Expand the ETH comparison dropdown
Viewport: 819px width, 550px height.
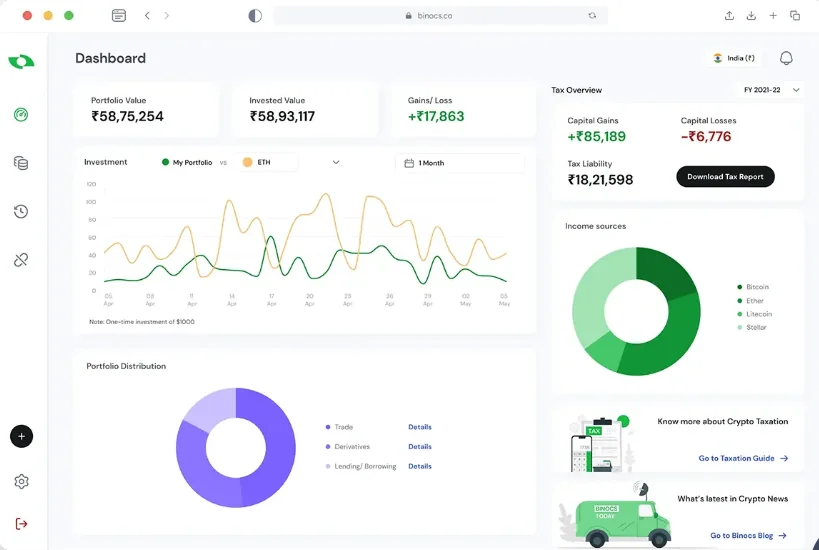click(x=336, y=162)
